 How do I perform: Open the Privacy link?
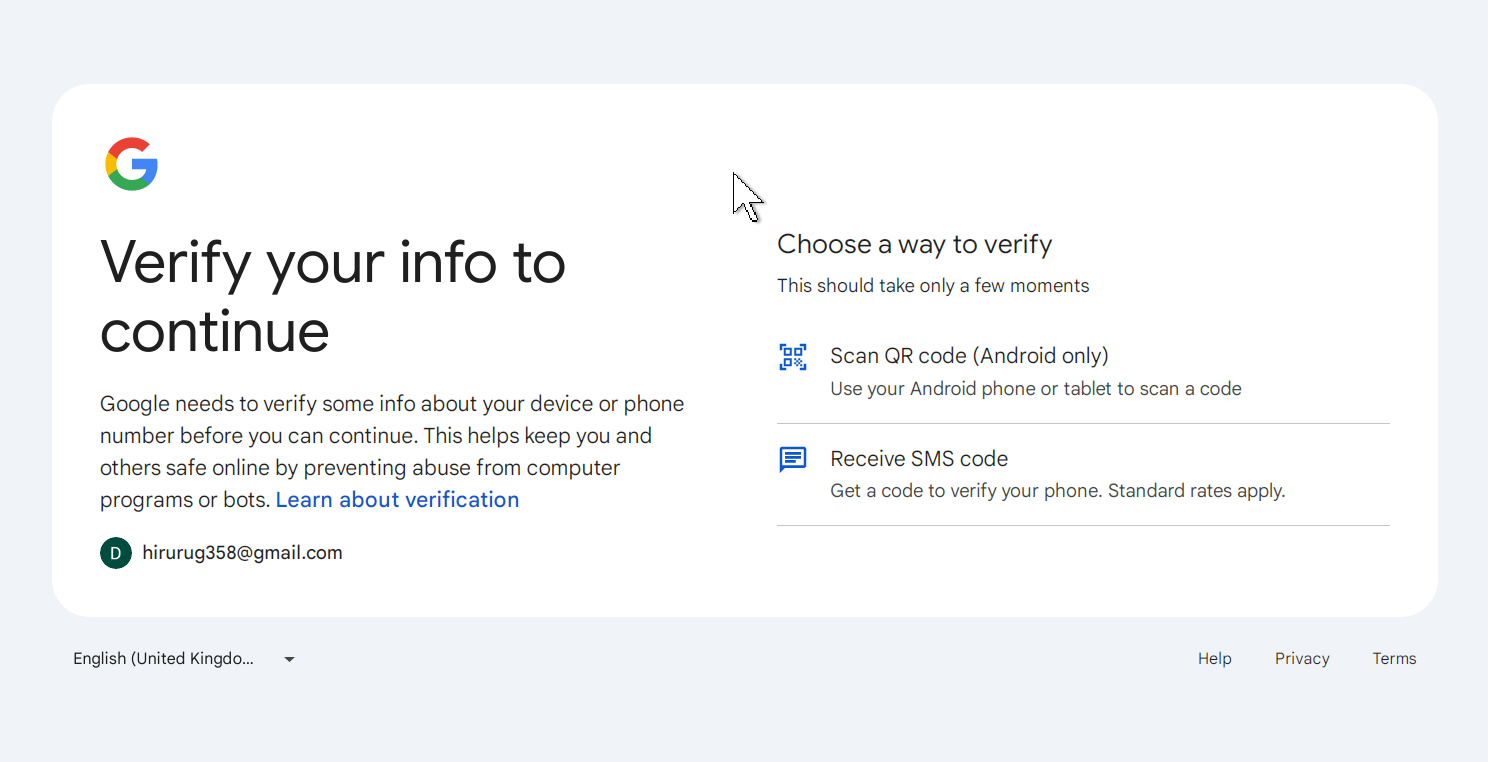[x=1302, y=659]
